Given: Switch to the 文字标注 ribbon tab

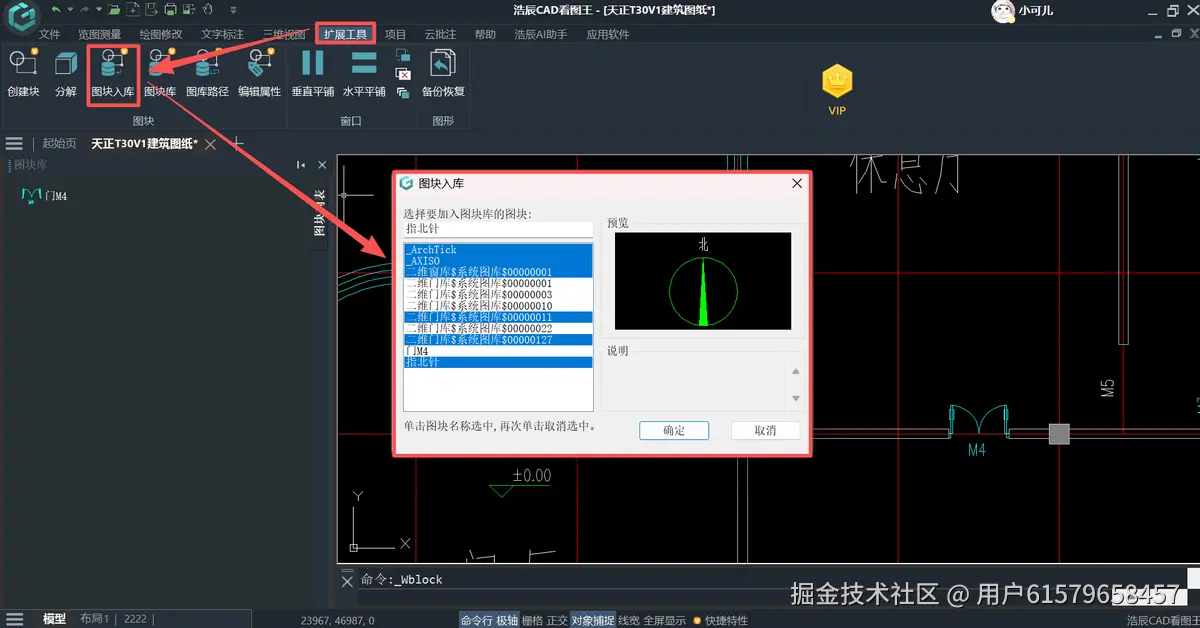Looking at the screenshot, I should (x=223, y=34).
